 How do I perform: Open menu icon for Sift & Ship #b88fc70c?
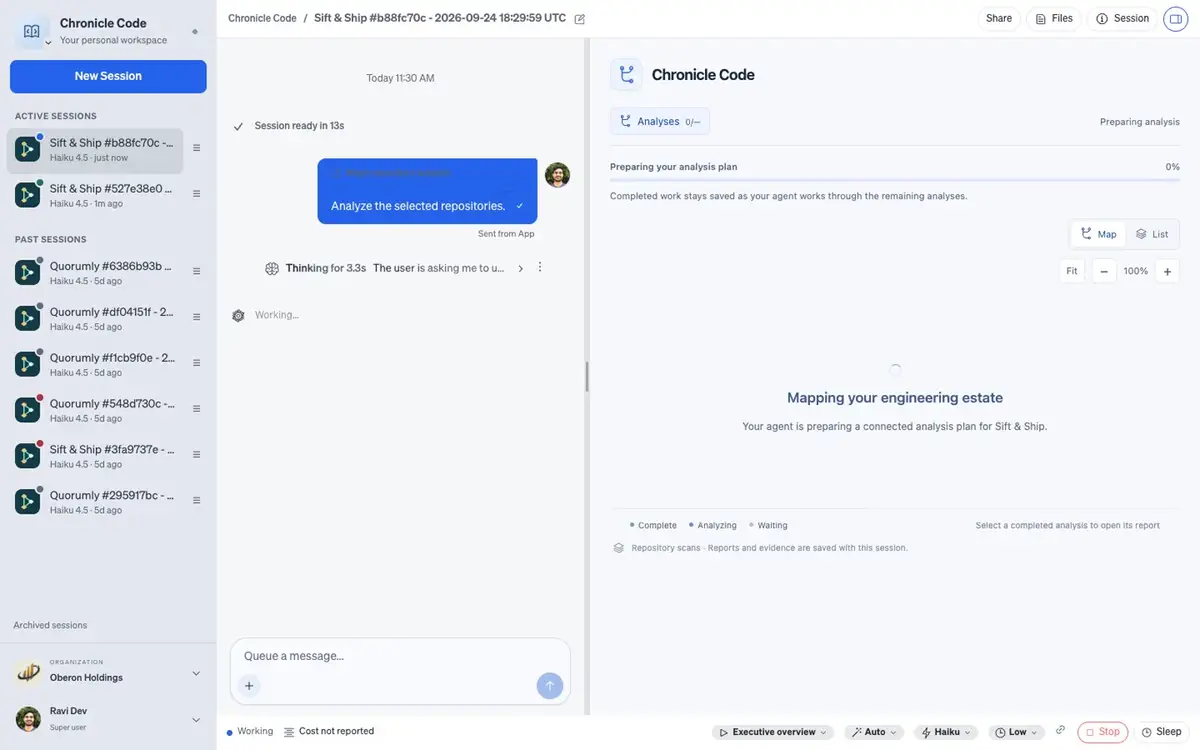click(197, 148)
